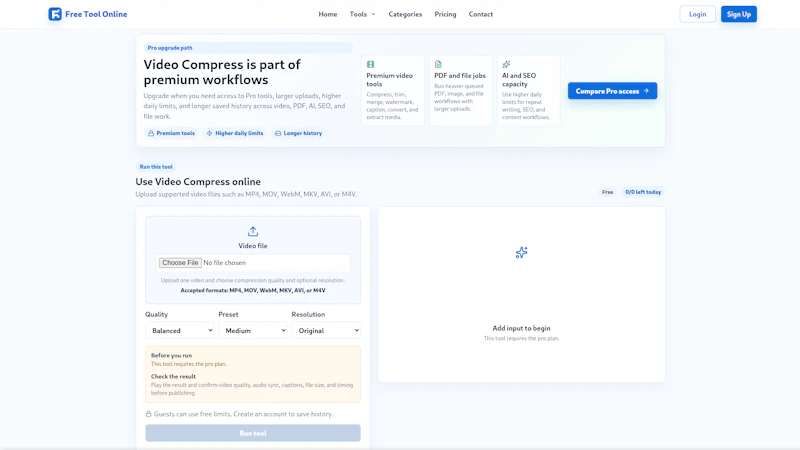Click the Use Video Compress online heading
Screen dimensions: 800x450
coord(198,182)
